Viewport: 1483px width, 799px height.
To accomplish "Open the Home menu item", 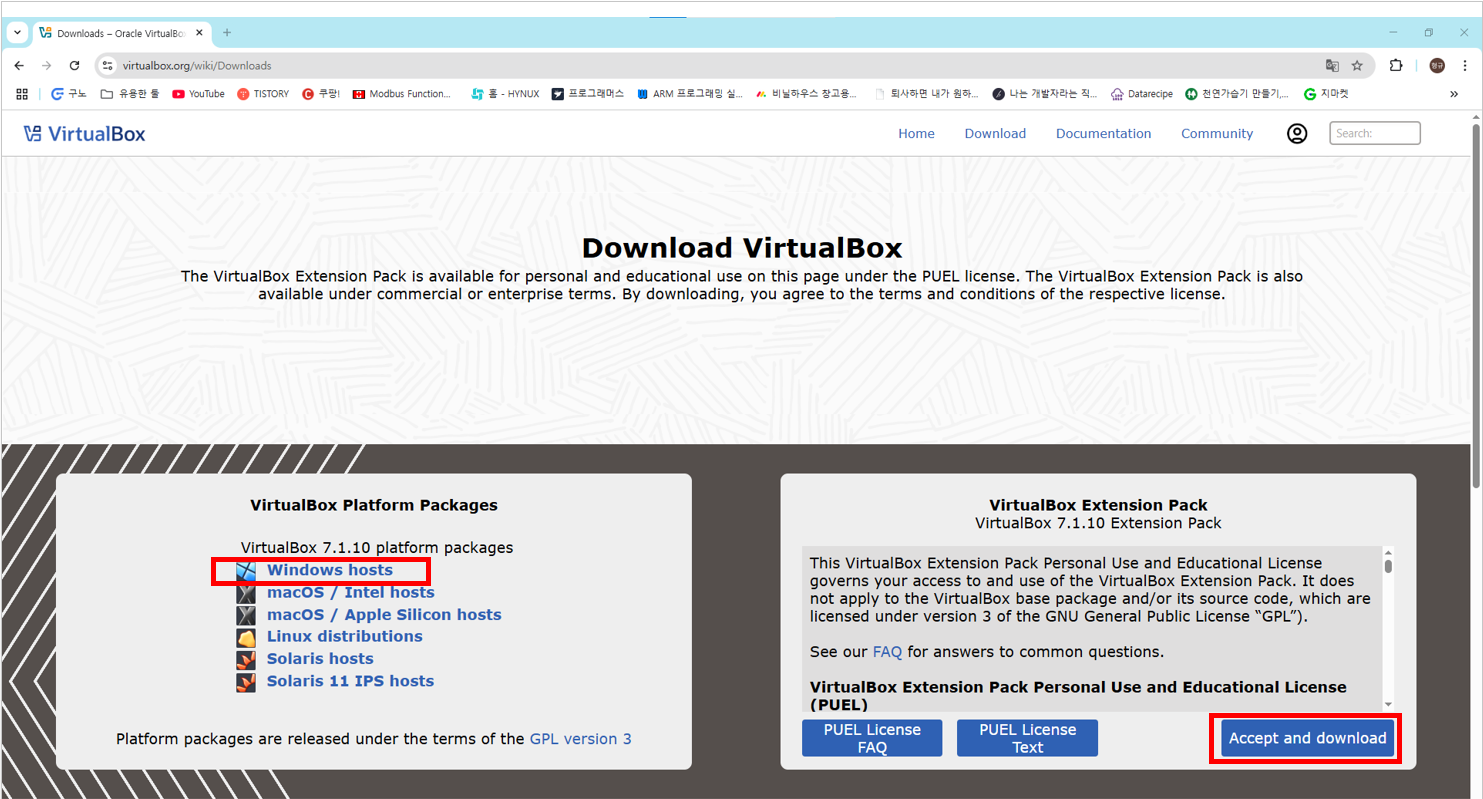I will click(916, 134).
